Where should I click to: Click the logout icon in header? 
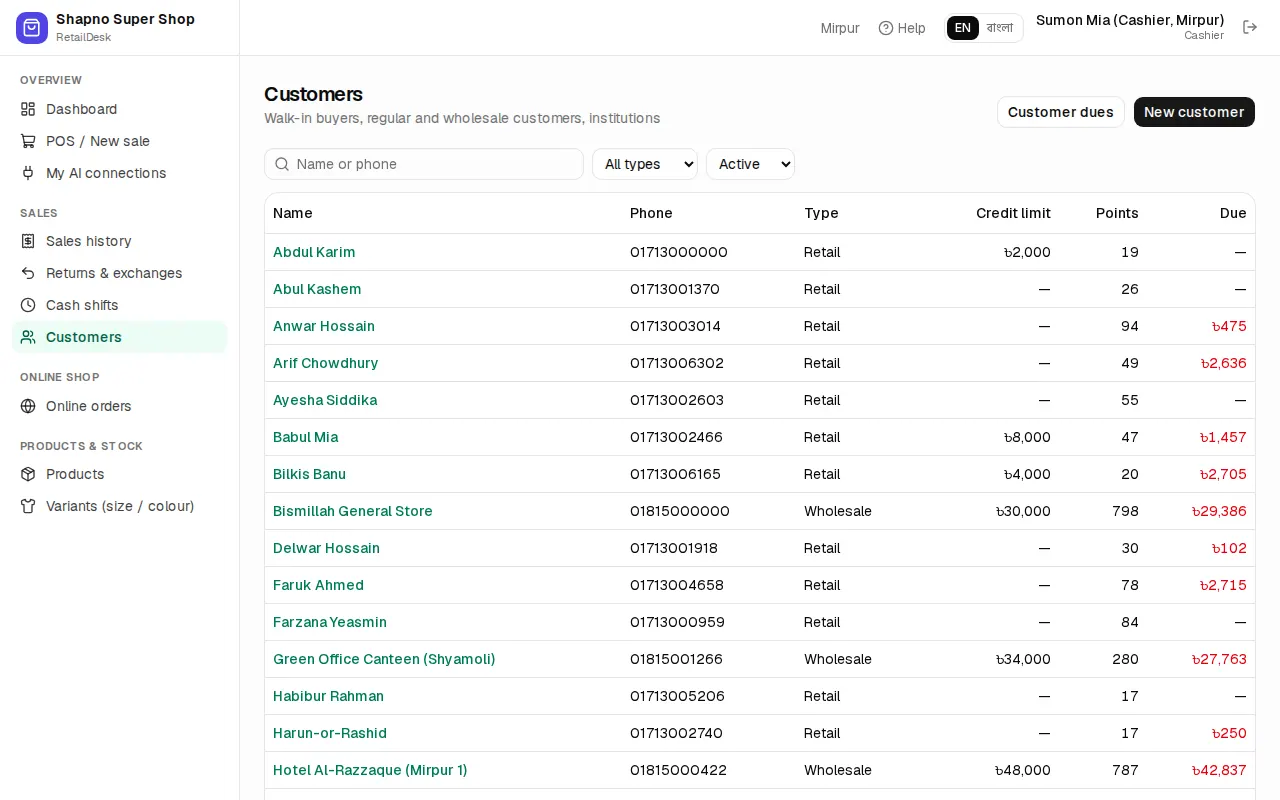[1250, 27]
